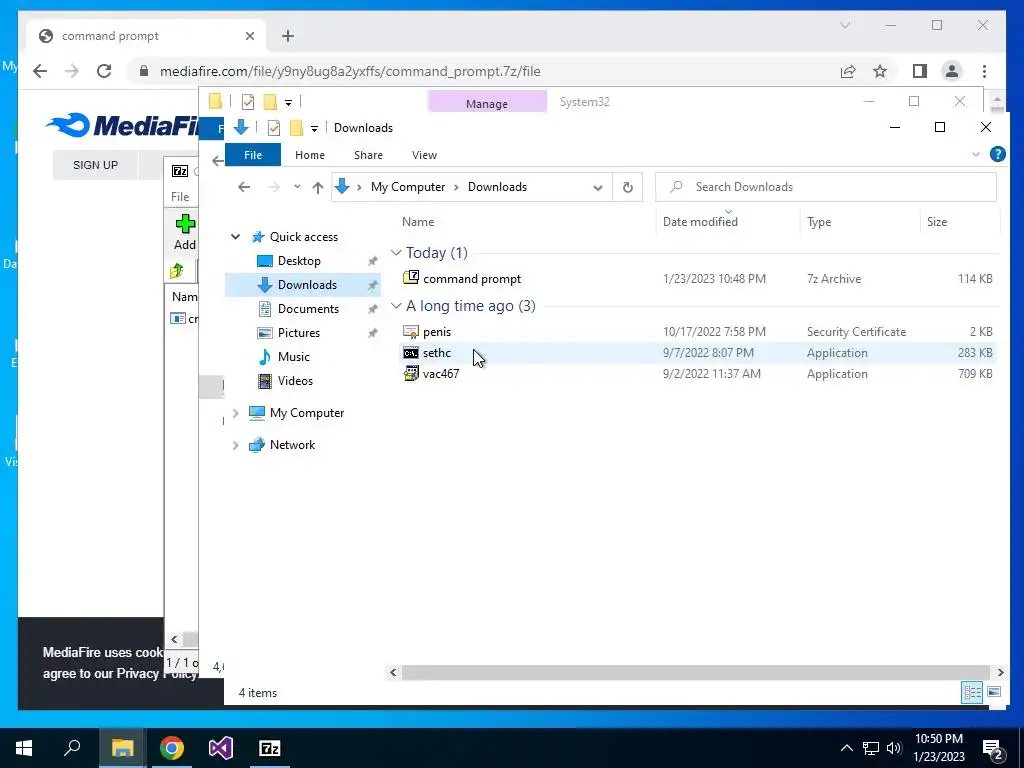Open the notification center icon

(992, 749)
